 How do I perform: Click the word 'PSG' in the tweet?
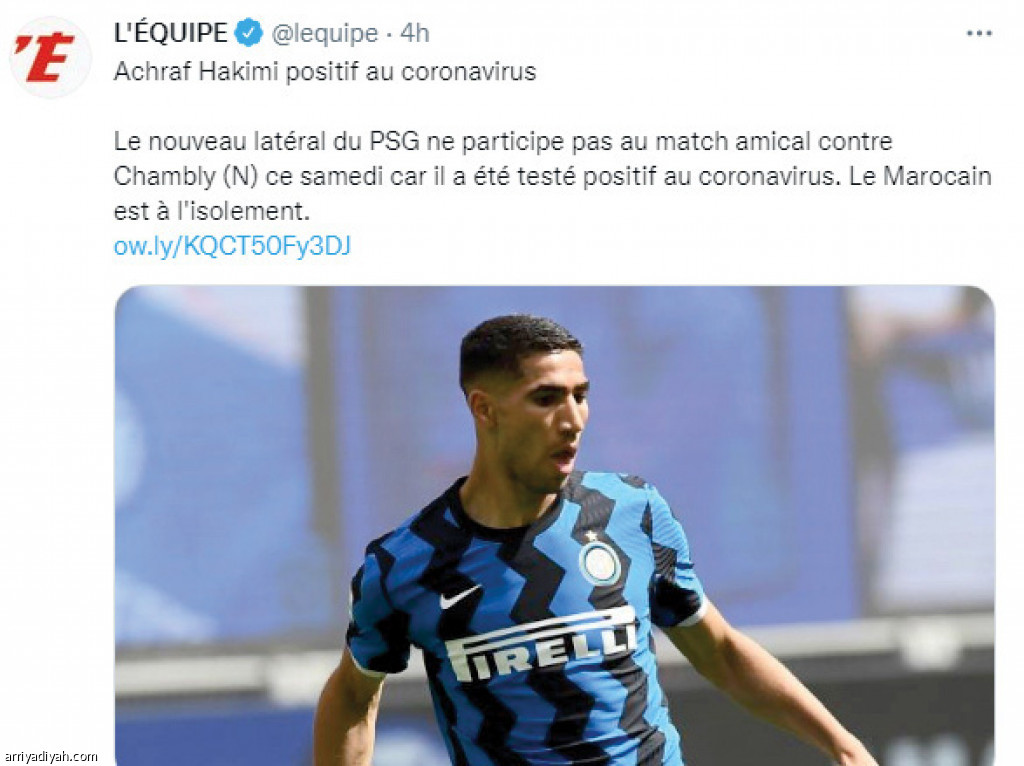pyautogui.click(x=394, y=142)
